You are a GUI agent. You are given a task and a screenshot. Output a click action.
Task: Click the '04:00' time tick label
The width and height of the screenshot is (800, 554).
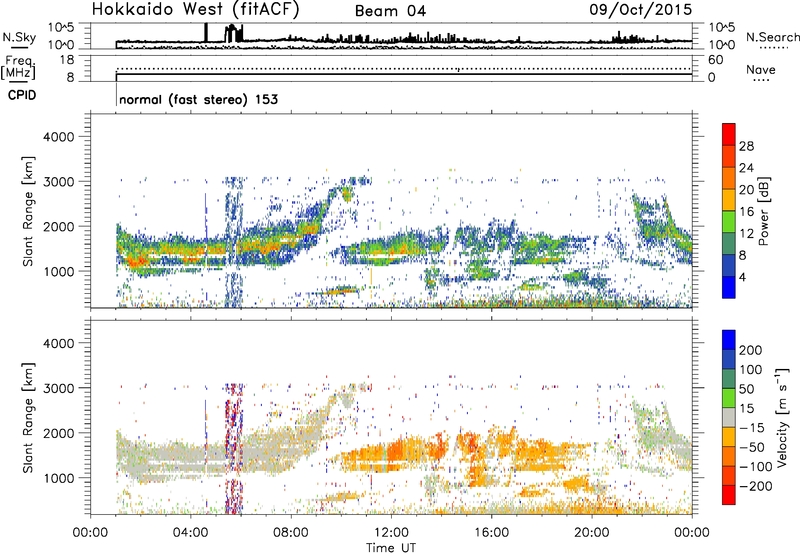point(191,533)
